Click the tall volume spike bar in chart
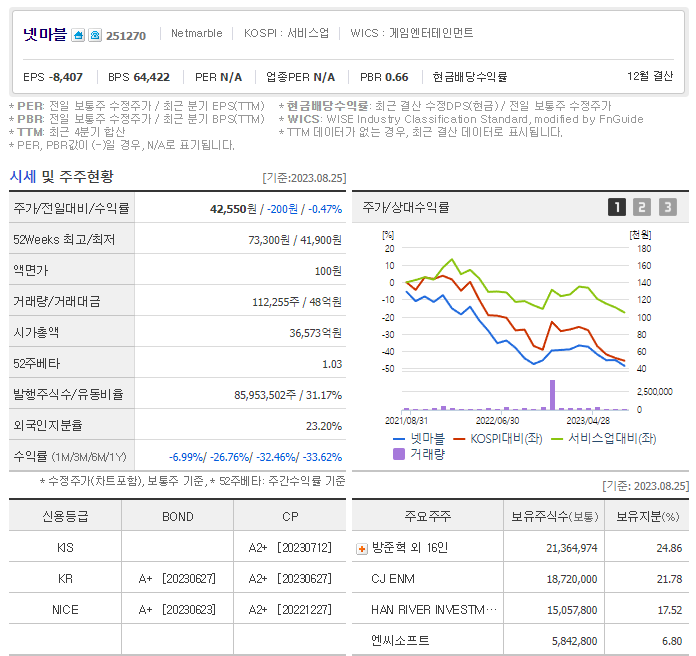This screenshot has width=696, height=656. 552,395
